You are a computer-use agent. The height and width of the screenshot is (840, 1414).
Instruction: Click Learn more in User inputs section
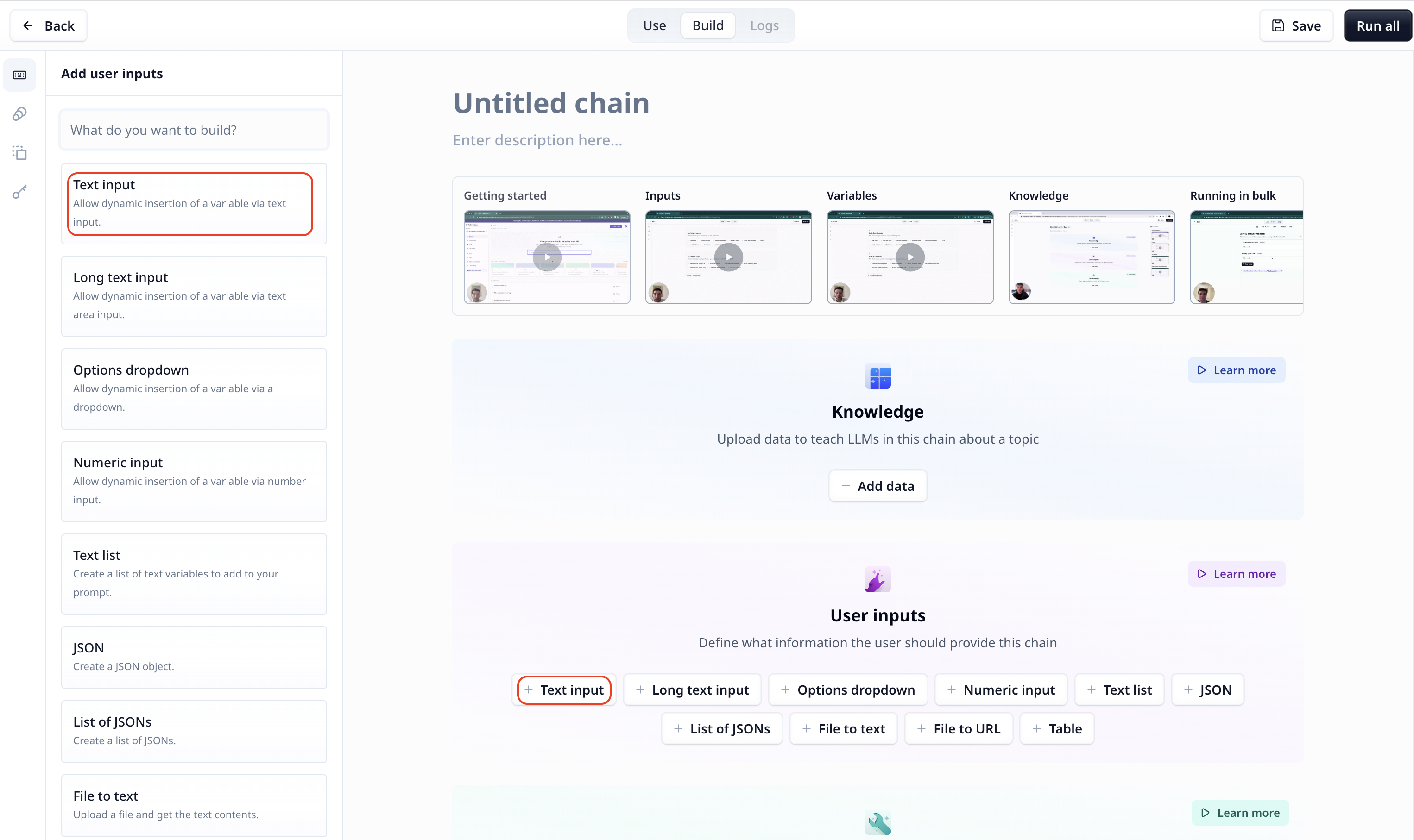pyautogui.click(x=1236, y=573)
